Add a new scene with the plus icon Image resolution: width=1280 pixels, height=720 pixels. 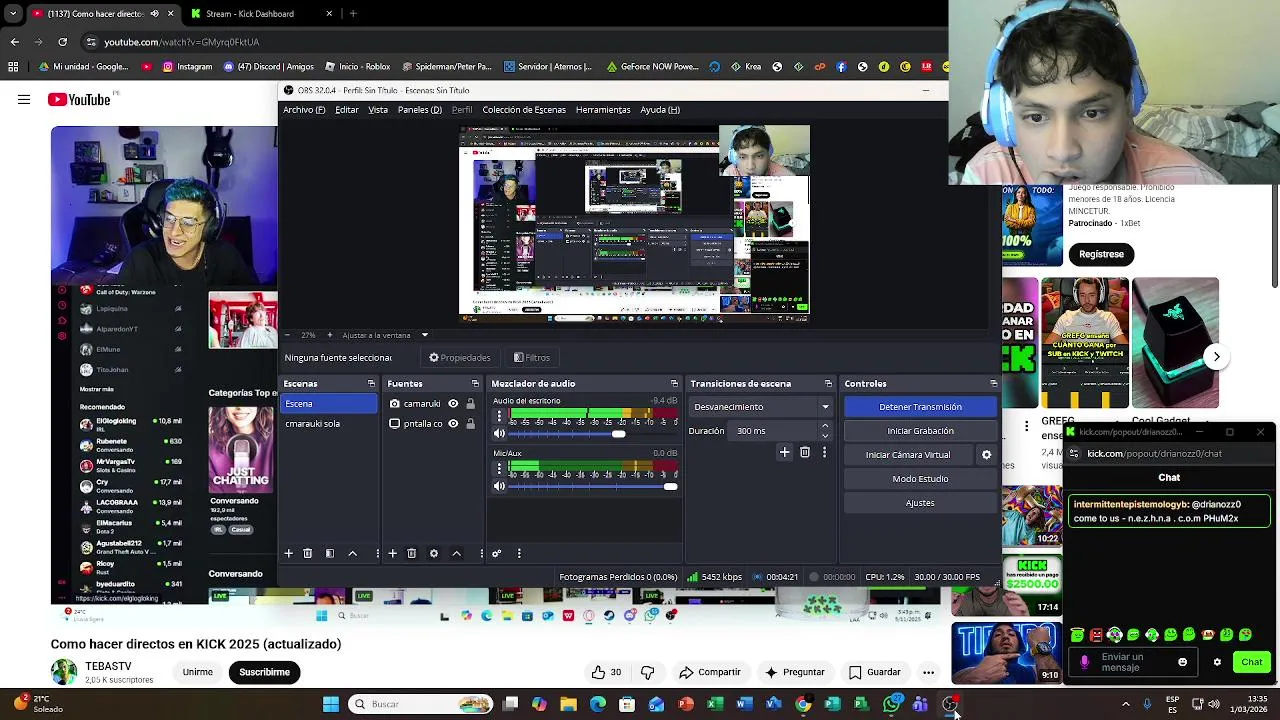pos(288,553)
